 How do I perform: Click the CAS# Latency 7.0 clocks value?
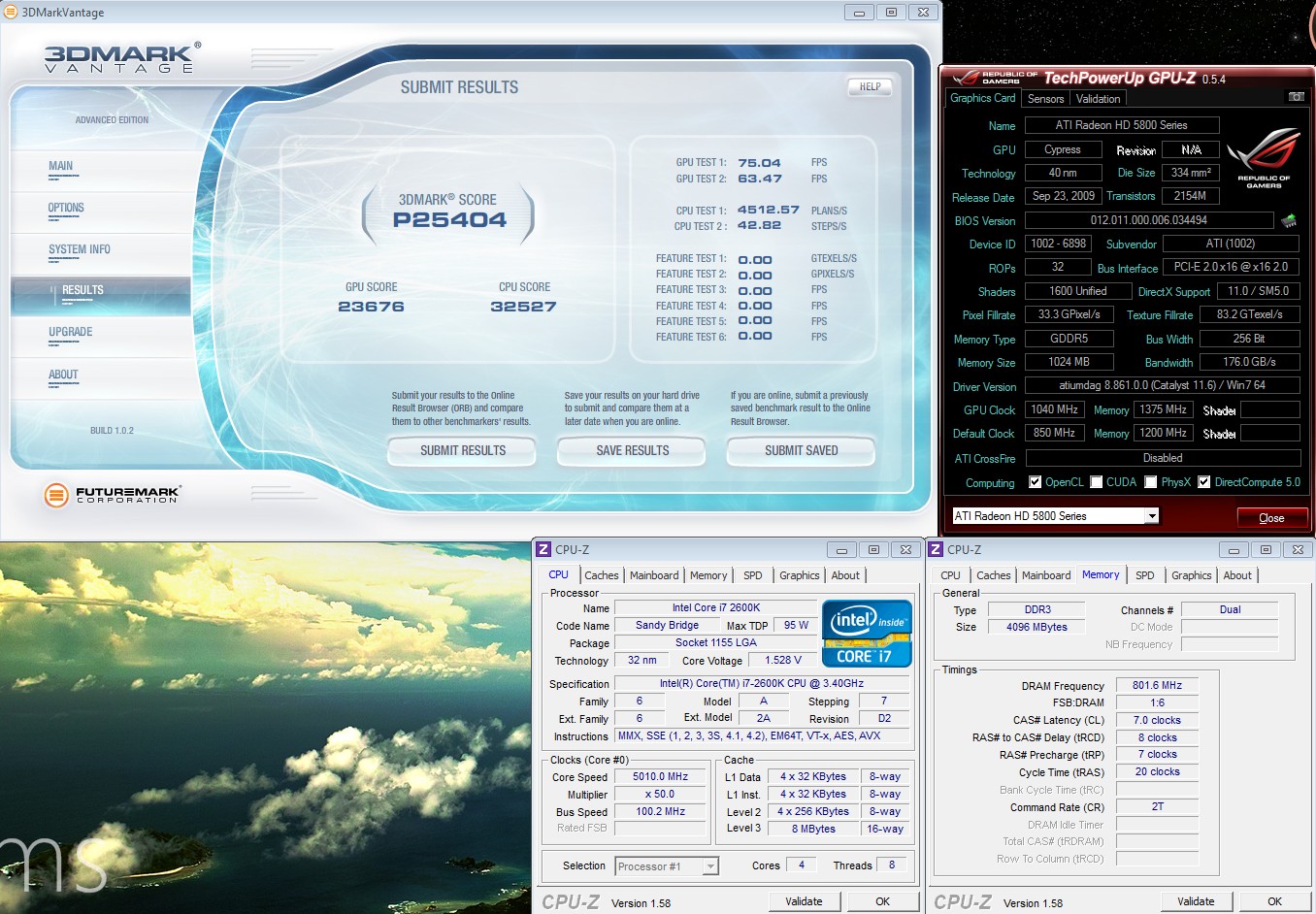point(1157,720)
